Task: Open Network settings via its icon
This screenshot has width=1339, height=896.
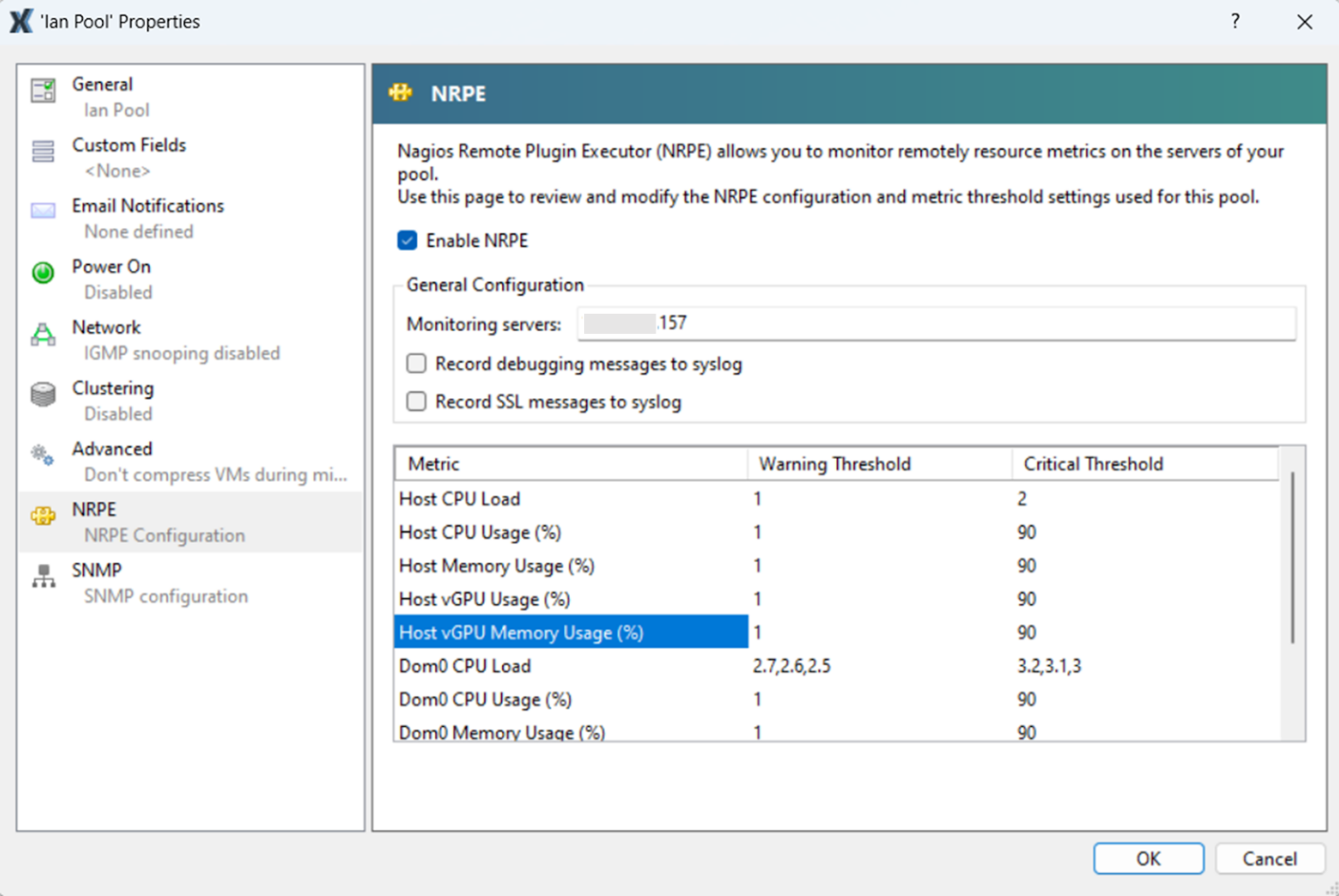Action: click(42, 333)
